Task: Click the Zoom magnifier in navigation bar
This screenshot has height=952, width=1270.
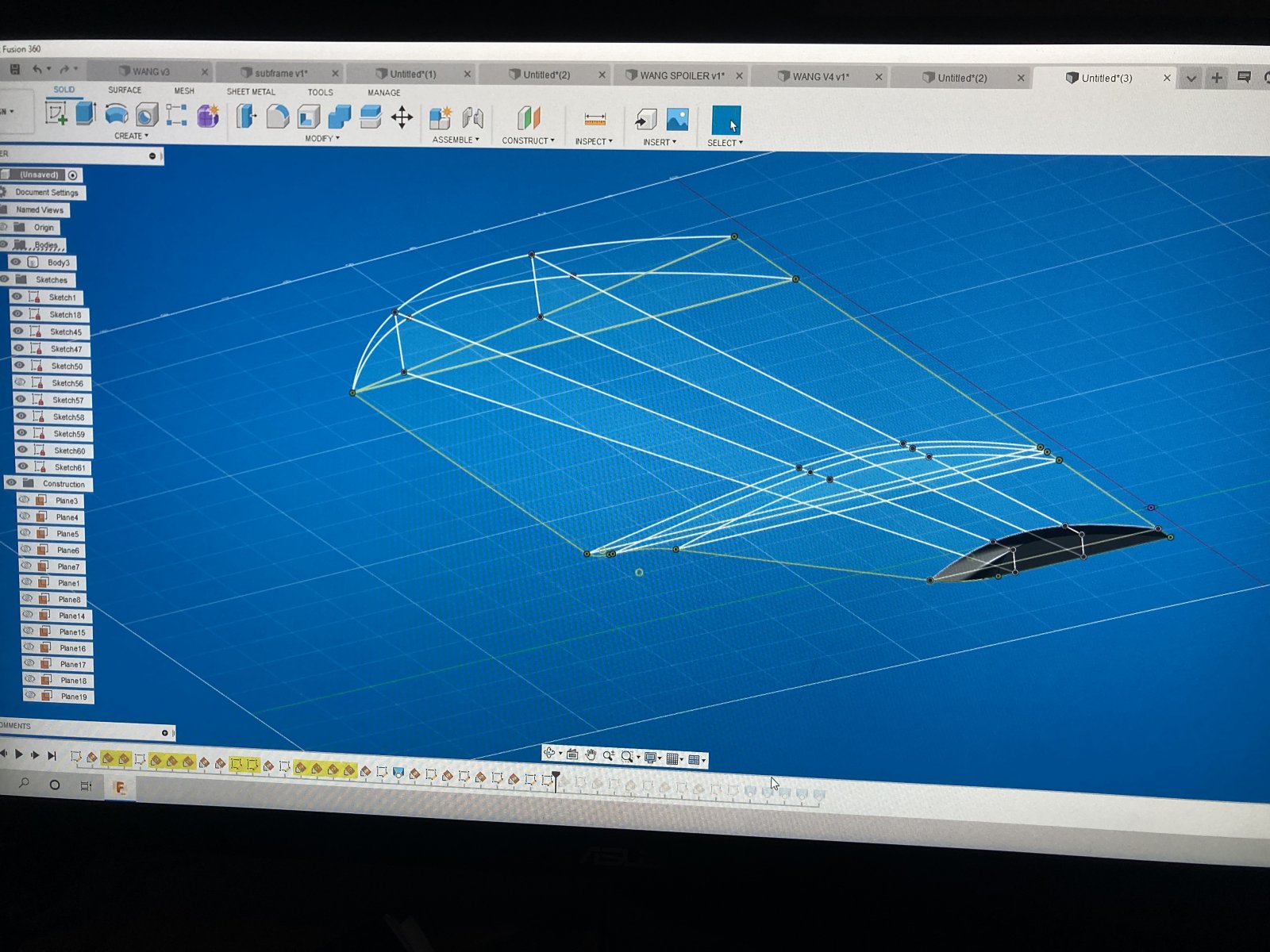Action: tap(608, 756)
